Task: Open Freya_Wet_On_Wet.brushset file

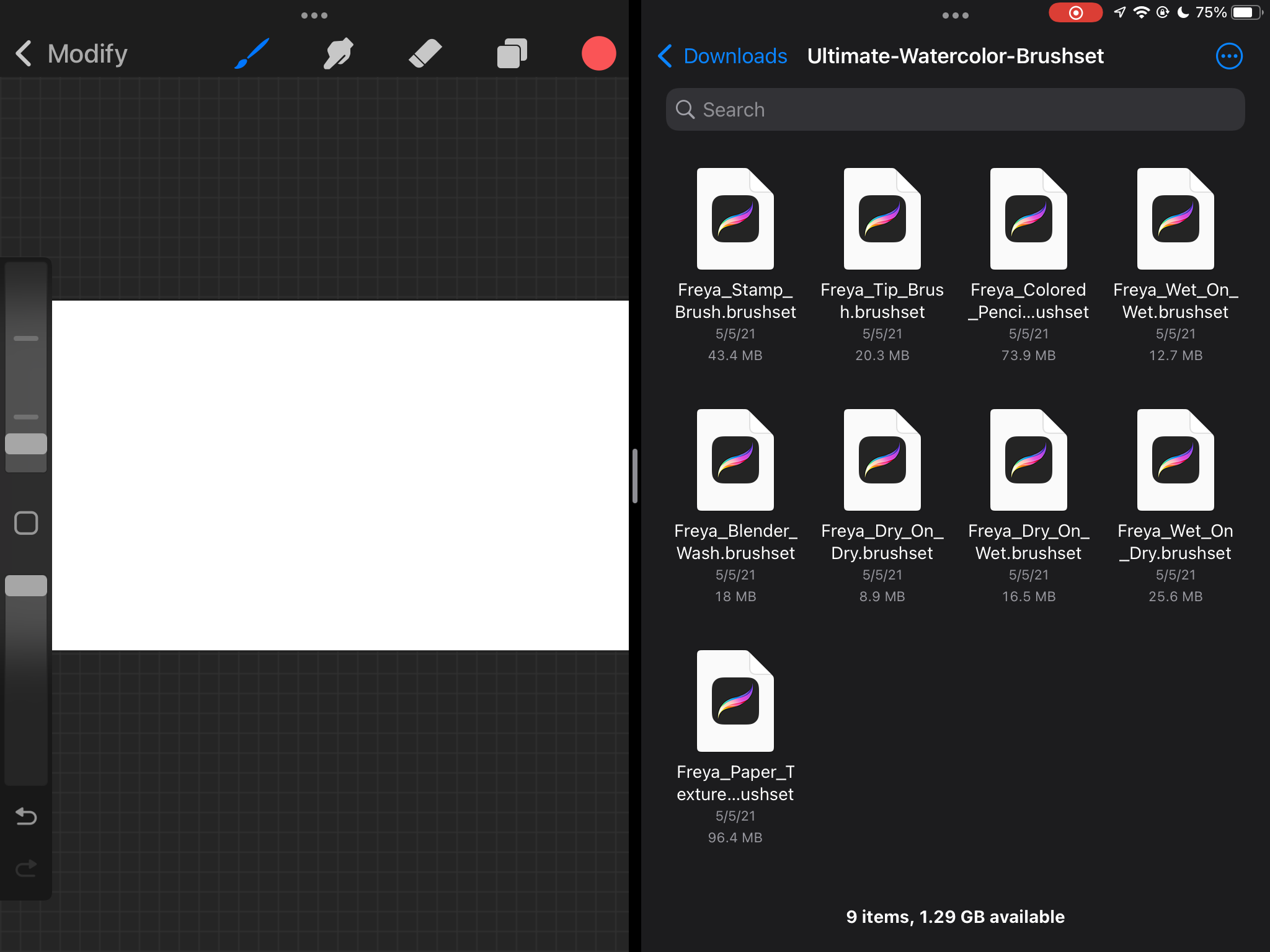Action: pos(1175,219)
